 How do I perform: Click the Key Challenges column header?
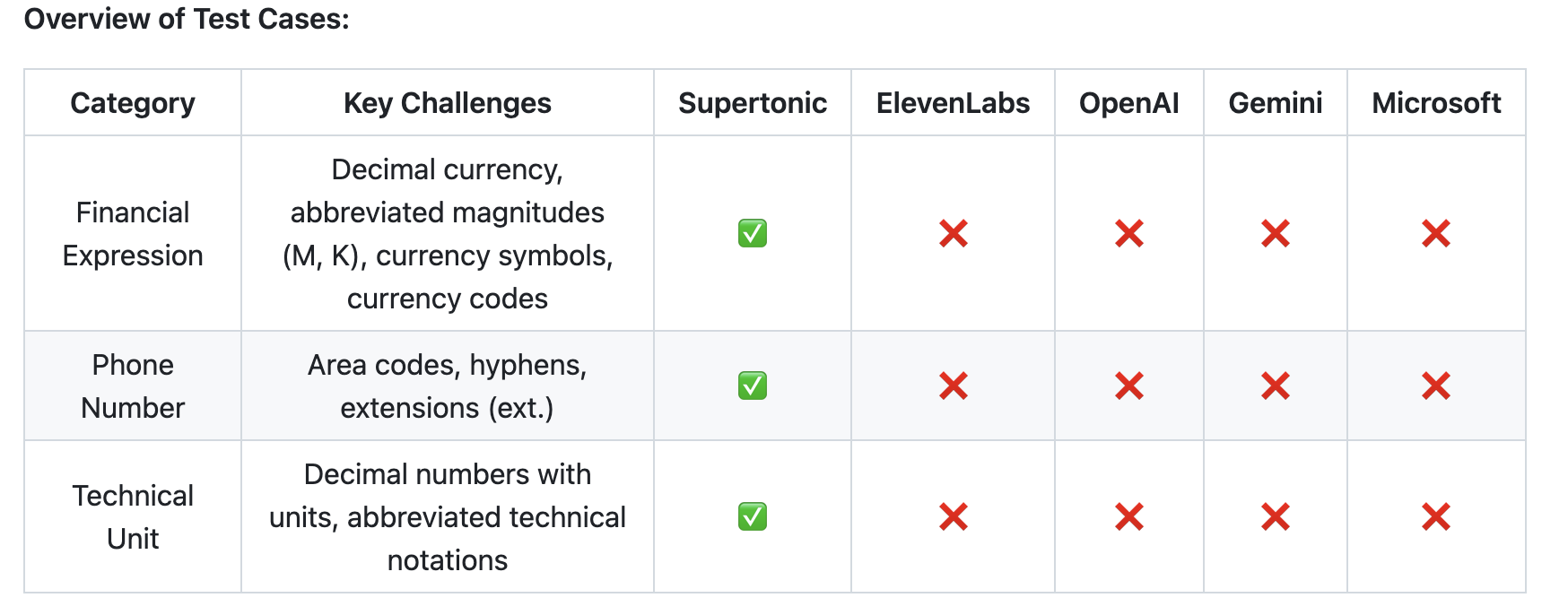(448, 103)
